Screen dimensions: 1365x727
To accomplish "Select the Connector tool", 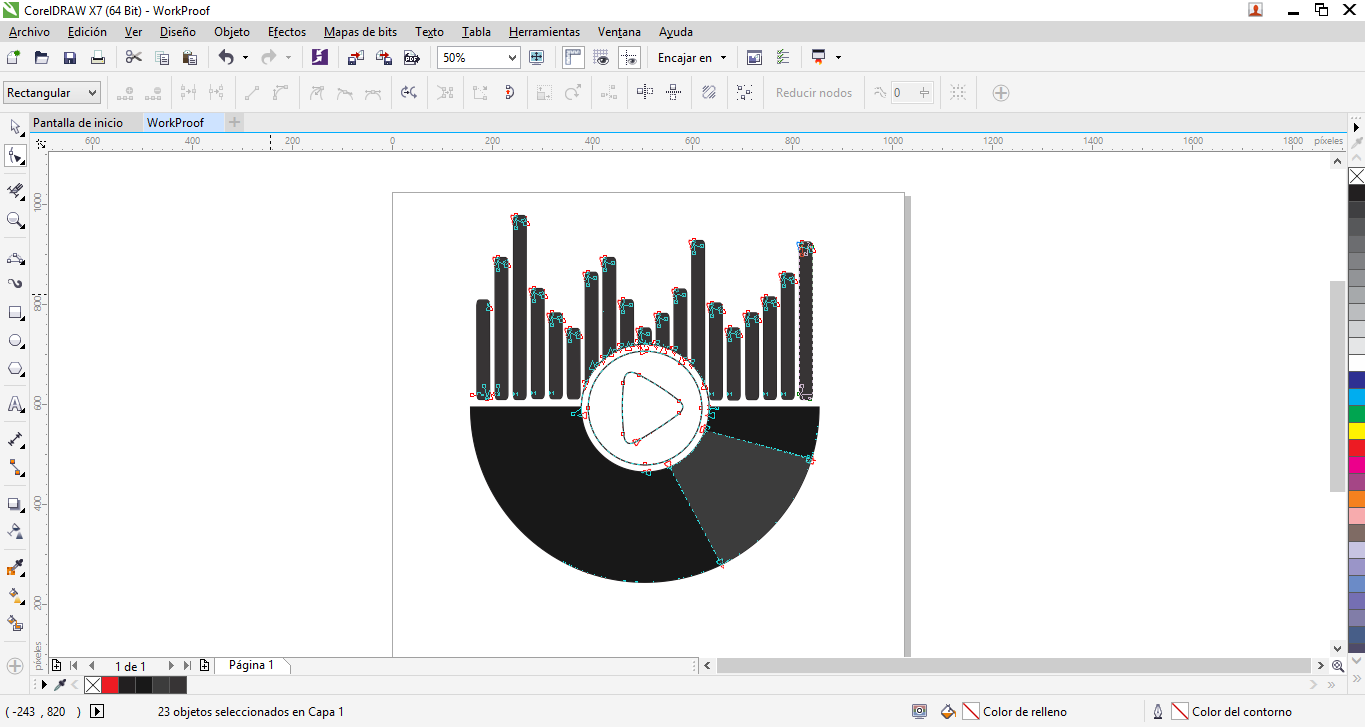I will [15, 467].
